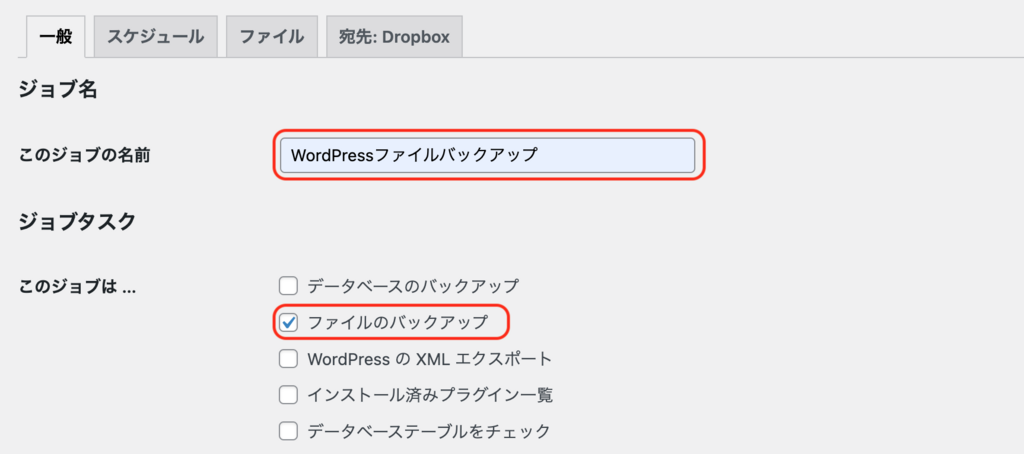Image resolution: width=1024 pixels, height=454 pixels.
Task: Open the 一般 tab
Action: coord(56,37)
